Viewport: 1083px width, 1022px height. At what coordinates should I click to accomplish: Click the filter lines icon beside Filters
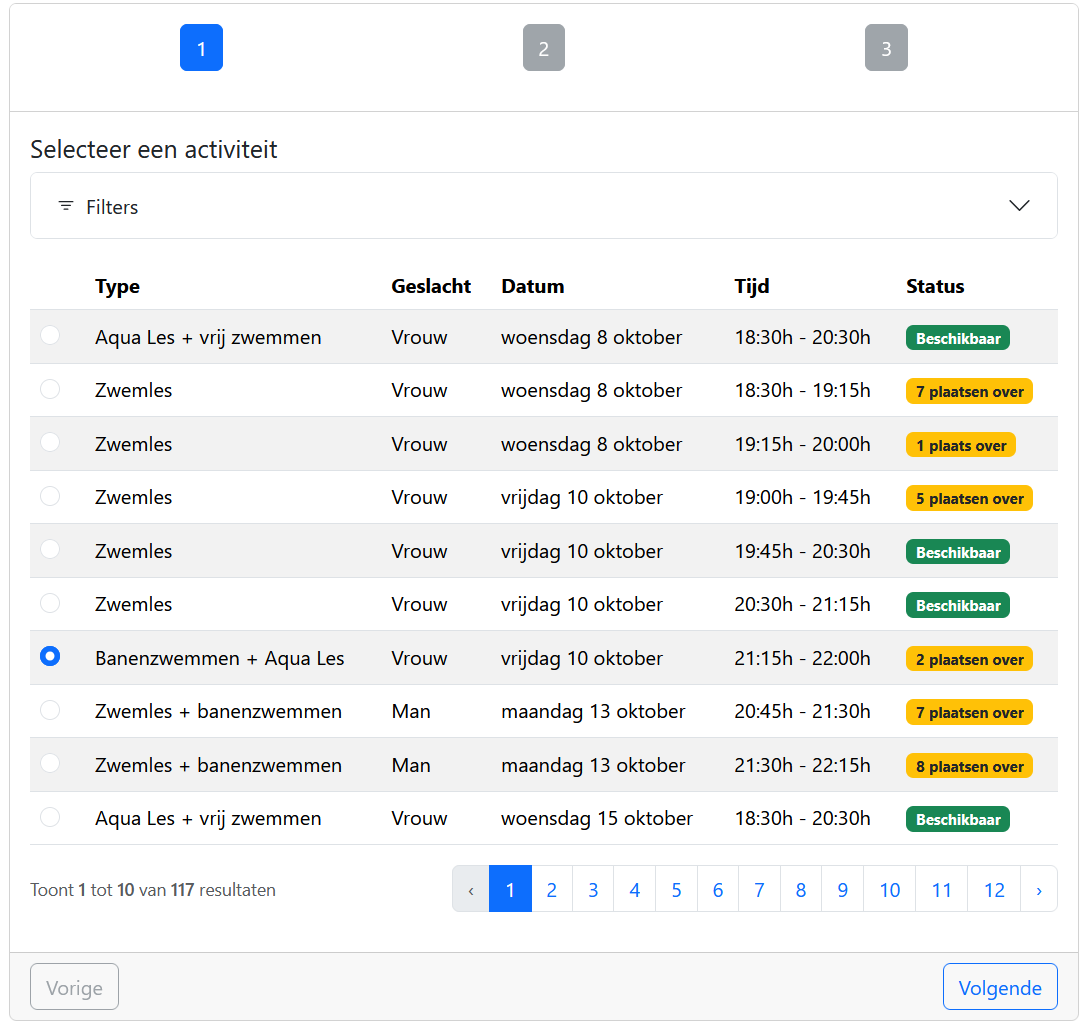pyautogui.click(x=66, y=206)
